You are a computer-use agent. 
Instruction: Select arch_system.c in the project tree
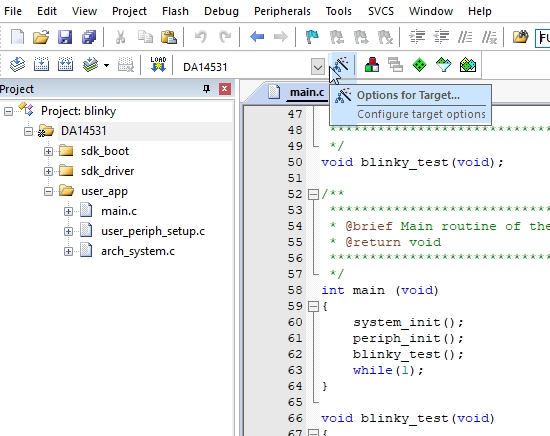click(x=138, y=251)
